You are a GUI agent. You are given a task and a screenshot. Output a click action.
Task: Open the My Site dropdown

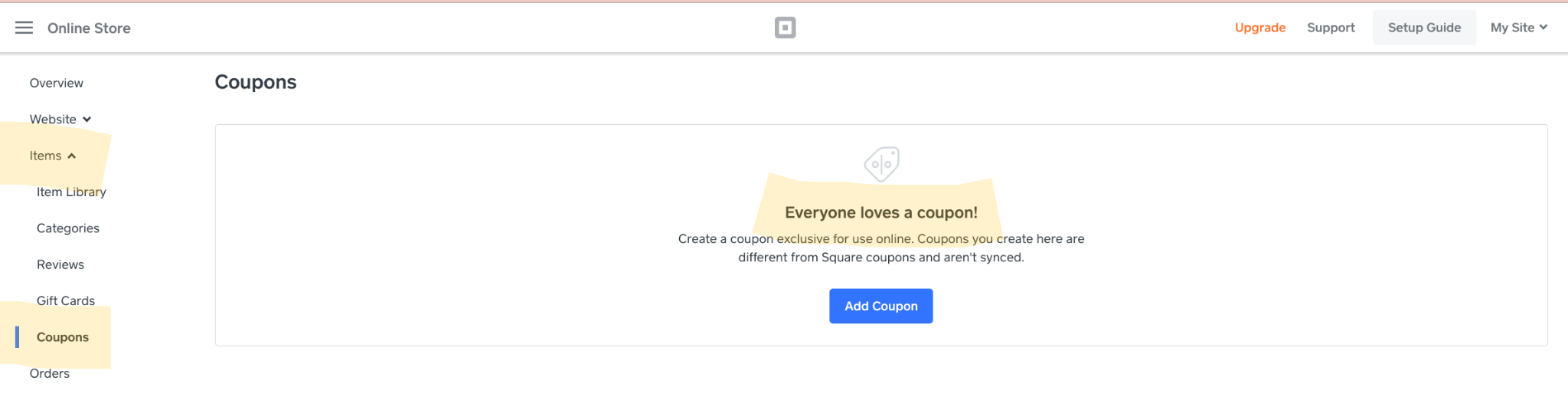(1518, 28)
